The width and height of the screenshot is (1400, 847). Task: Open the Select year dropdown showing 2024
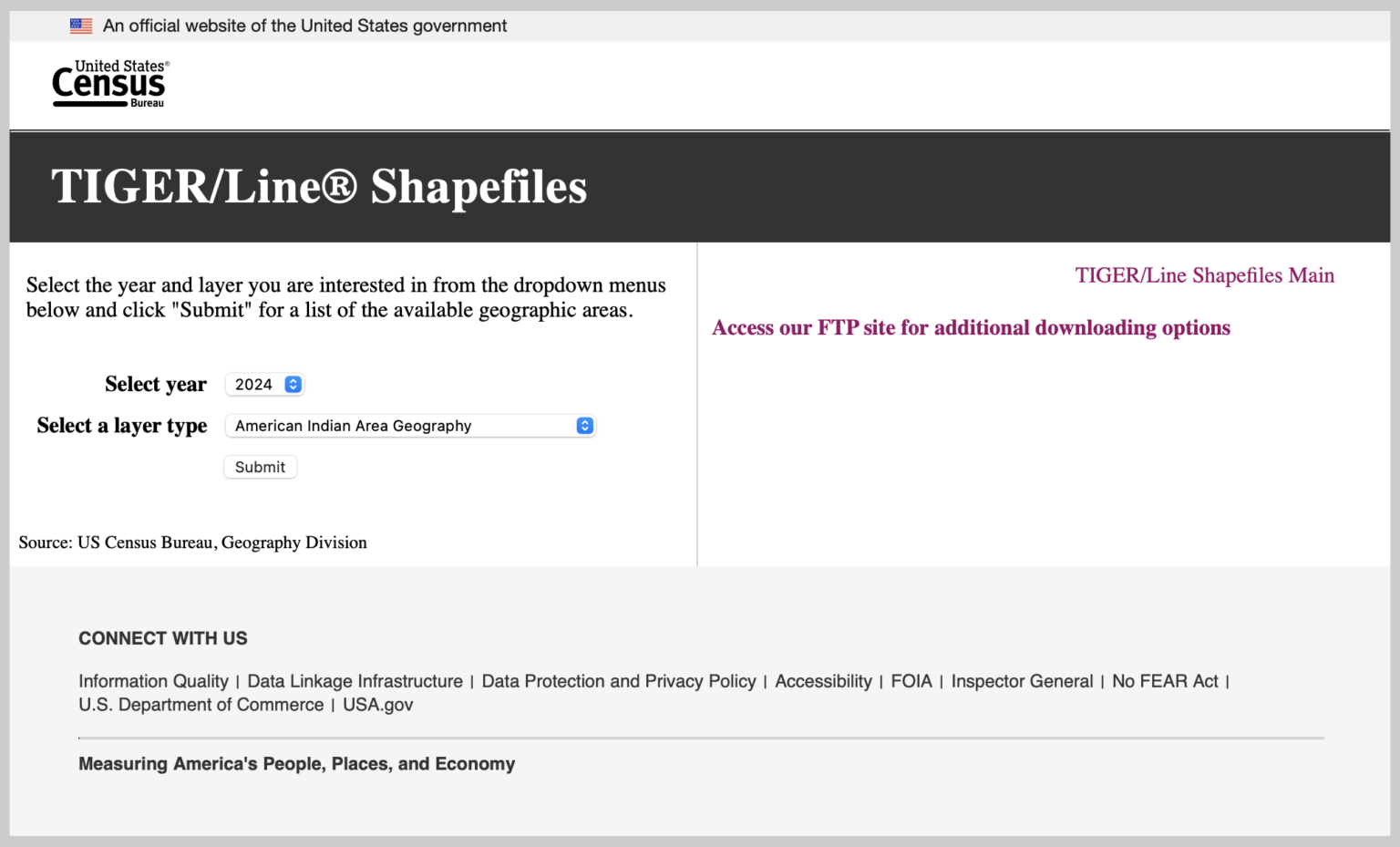coord(264,385)
